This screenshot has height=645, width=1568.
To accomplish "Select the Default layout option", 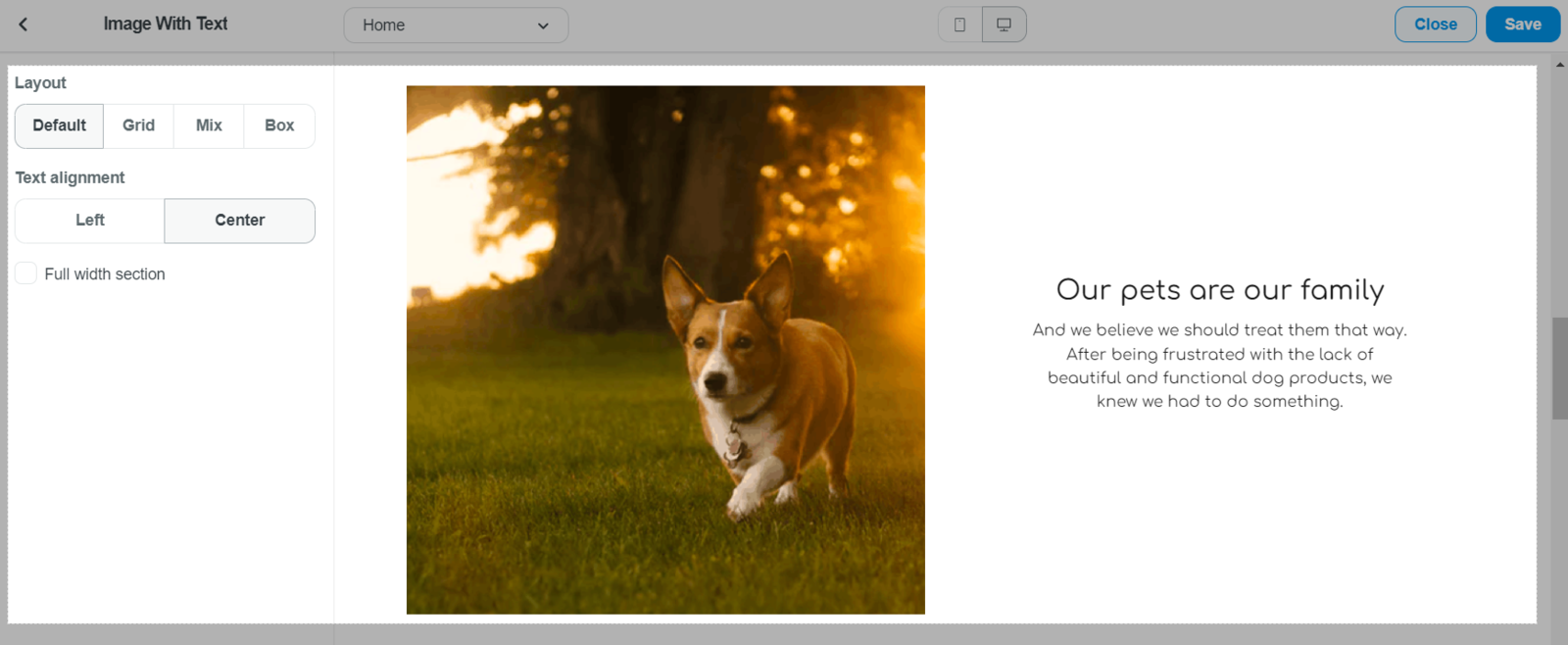I will 59,125.
